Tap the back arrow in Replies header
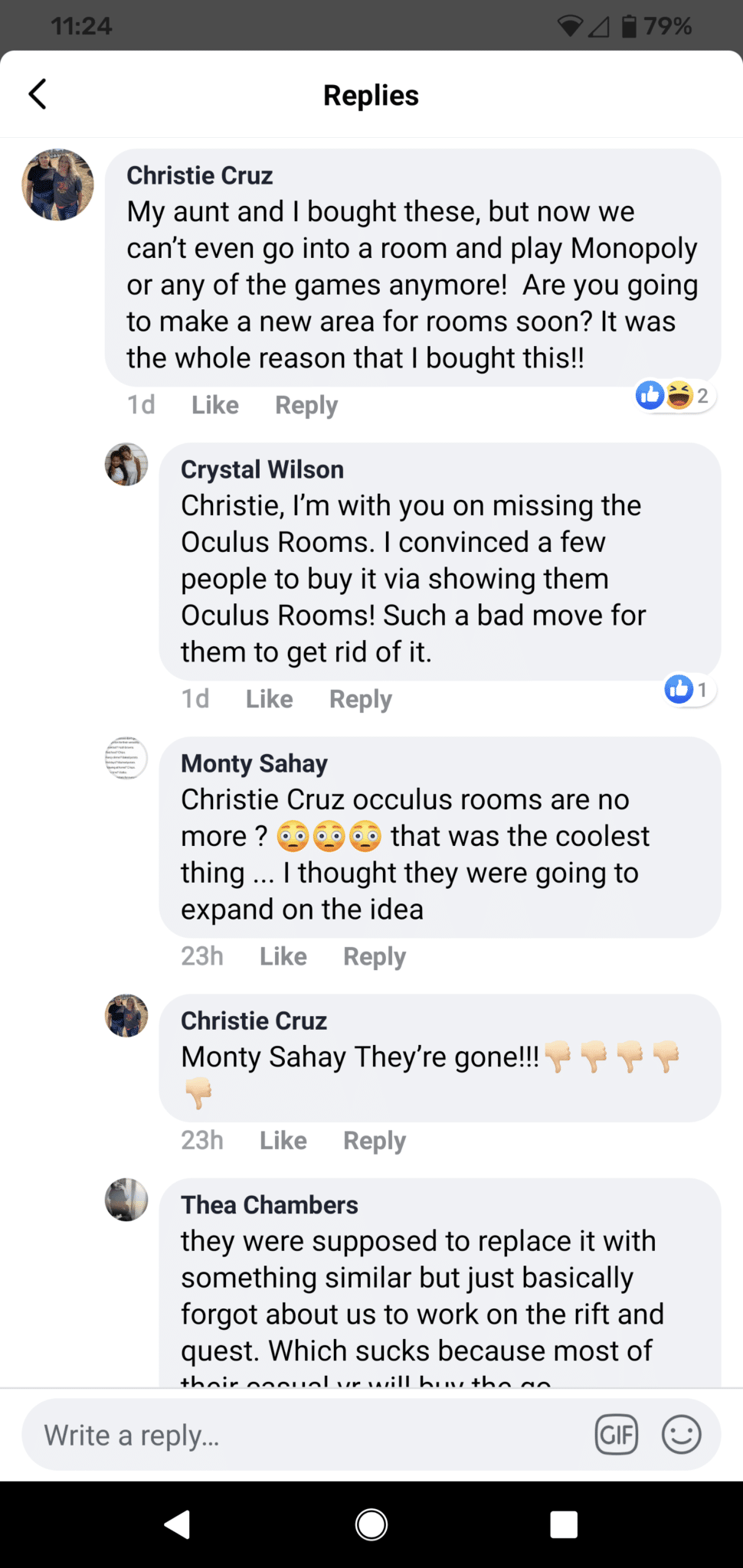The width and height of the screenshot is (743, 1568). pos(38,95)
